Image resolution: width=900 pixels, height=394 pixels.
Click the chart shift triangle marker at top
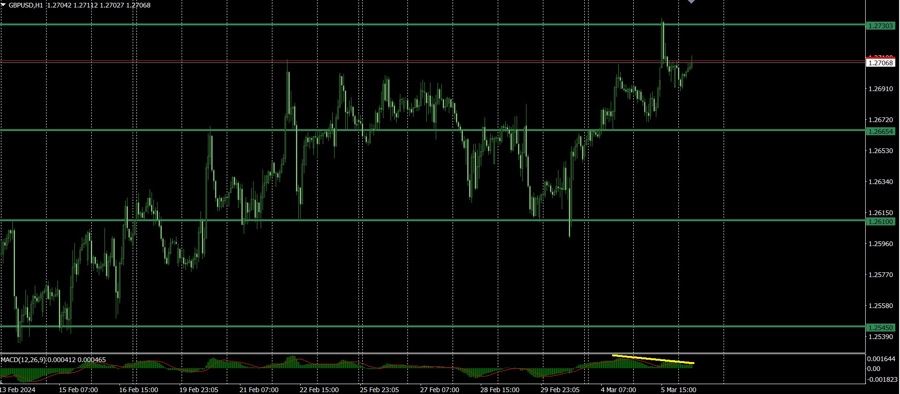(691, 2)
